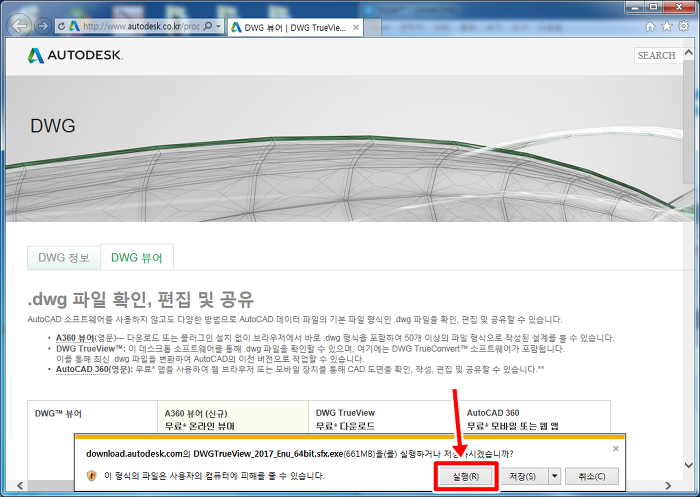Click the Autodesk logo
Screen dimensions: 700x497
click(x=75, y=55)
